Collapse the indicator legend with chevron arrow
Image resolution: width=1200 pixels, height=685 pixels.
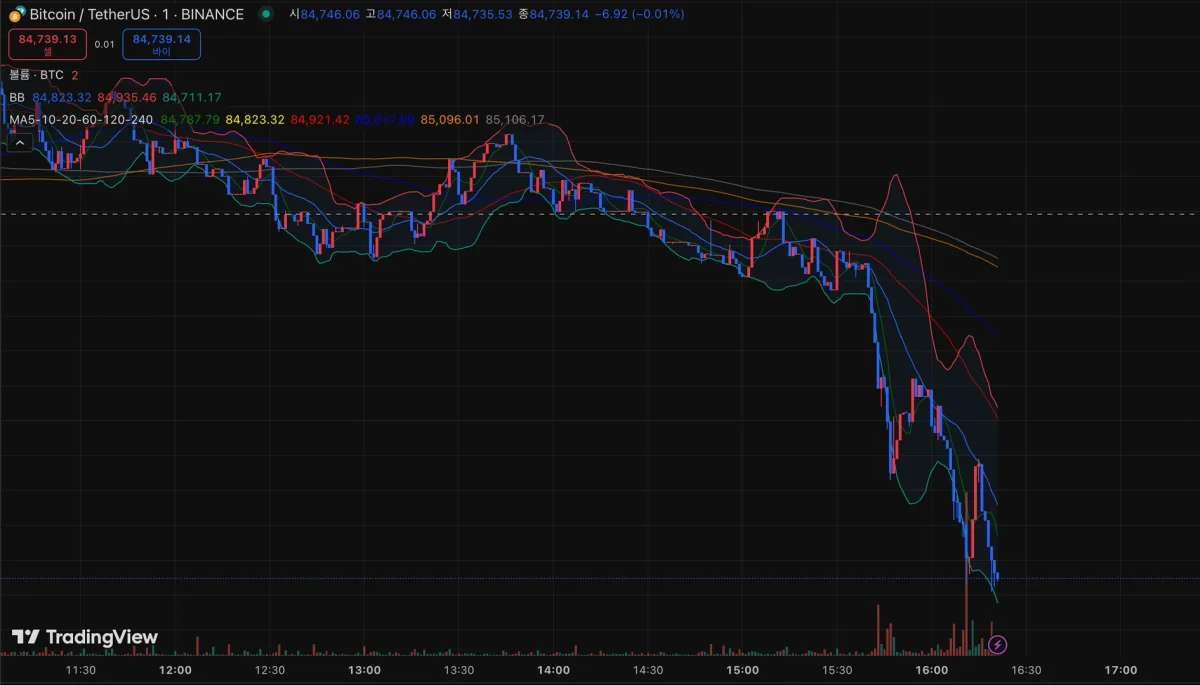20,143
